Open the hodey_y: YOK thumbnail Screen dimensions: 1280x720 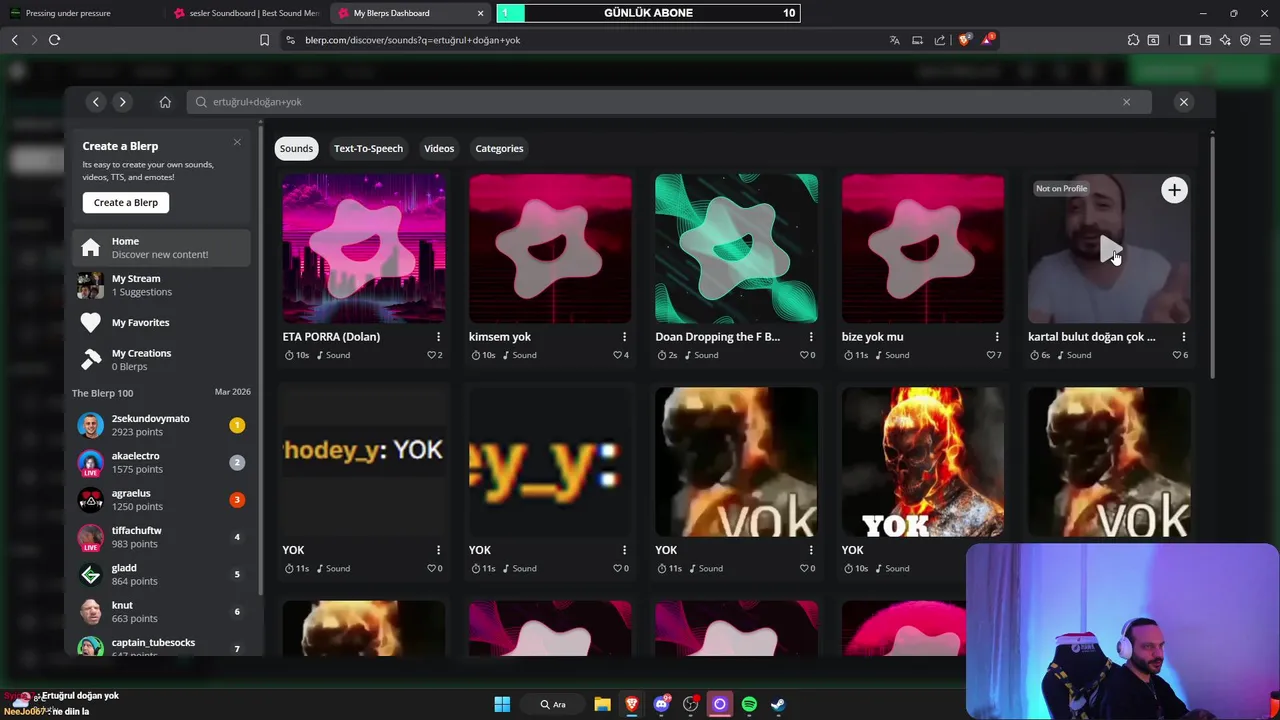[x=364, y=462]
